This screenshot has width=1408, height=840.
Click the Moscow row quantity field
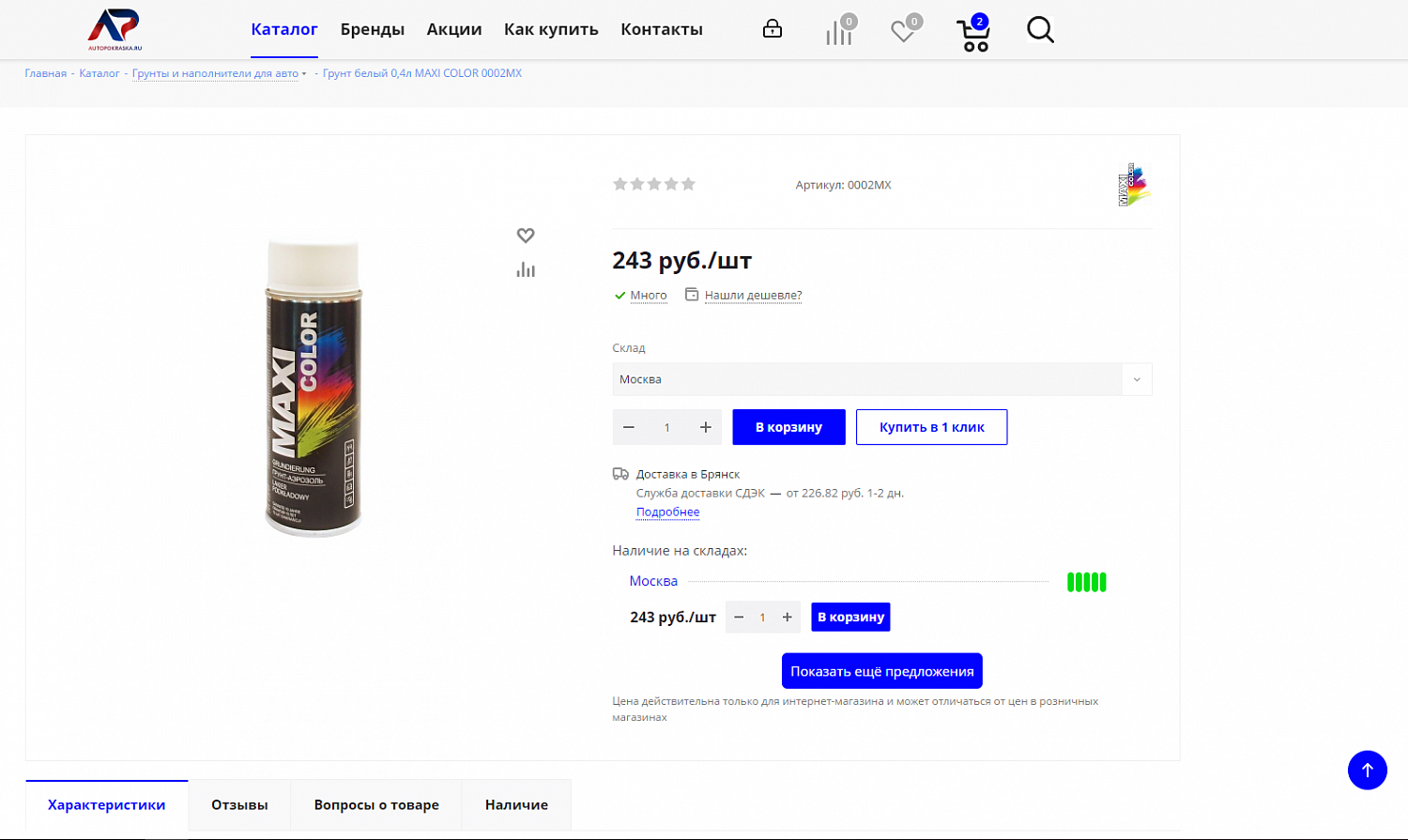pos(763,617)
